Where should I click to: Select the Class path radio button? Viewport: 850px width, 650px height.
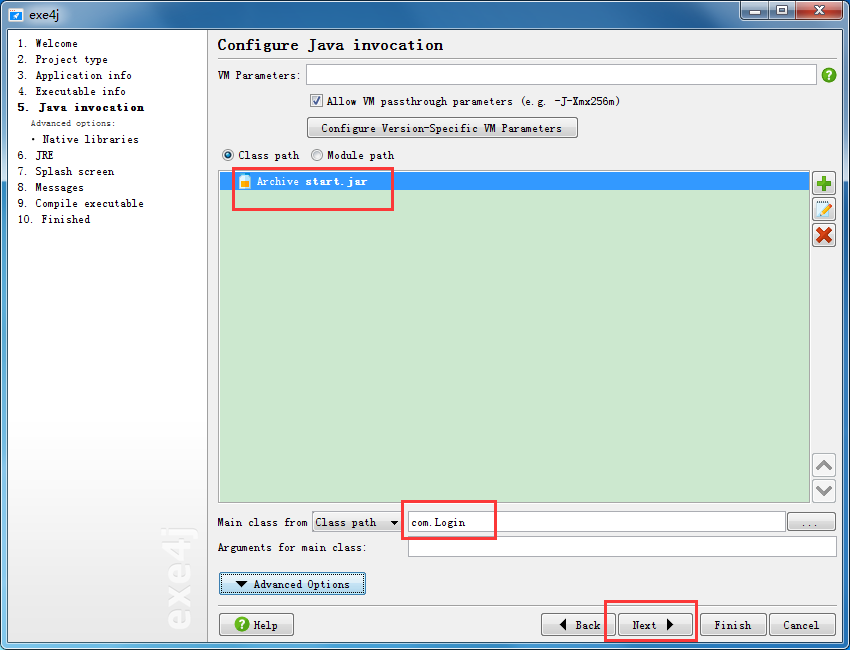[x=228, y=156]
